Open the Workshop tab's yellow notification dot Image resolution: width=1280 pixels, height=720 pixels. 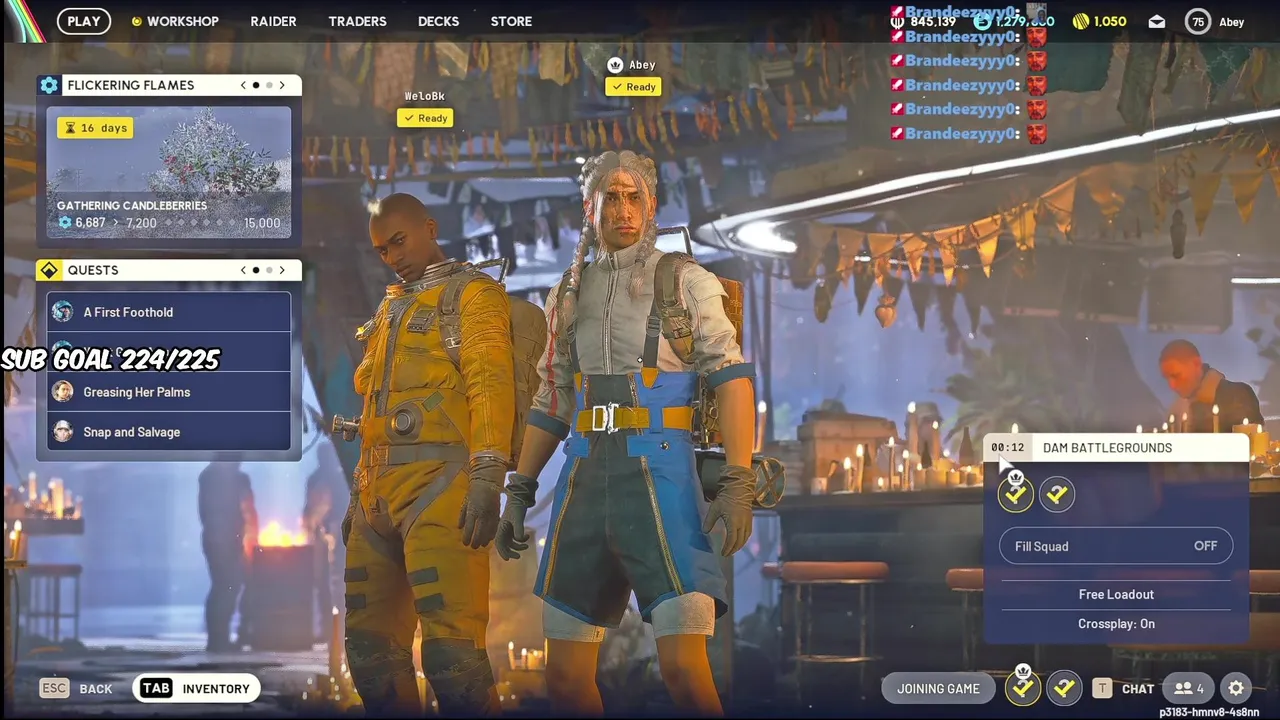pos(136,21)
